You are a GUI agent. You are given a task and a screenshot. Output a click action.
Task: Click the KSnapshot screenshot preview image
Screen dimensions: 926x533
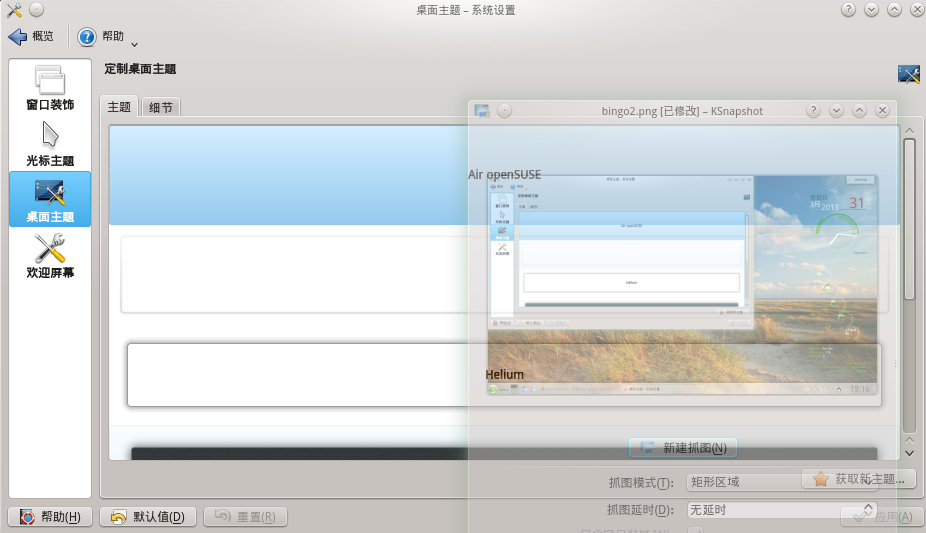pyautogui.click(x=682, y=285)
